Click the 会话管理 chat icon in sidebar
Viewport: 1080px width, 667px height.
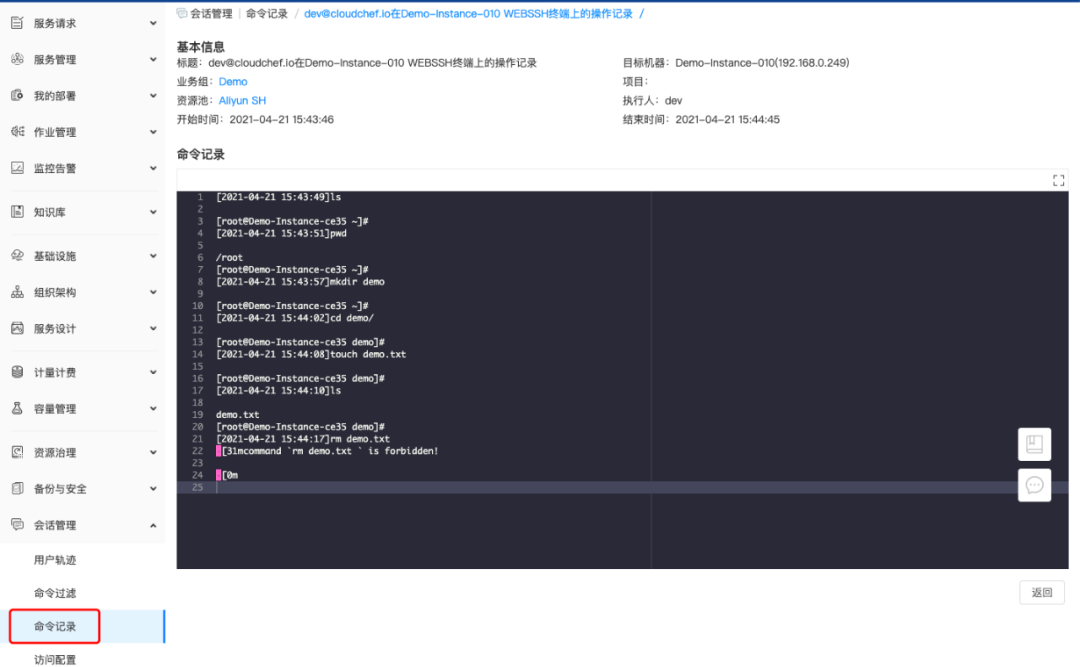coord(17,524)
